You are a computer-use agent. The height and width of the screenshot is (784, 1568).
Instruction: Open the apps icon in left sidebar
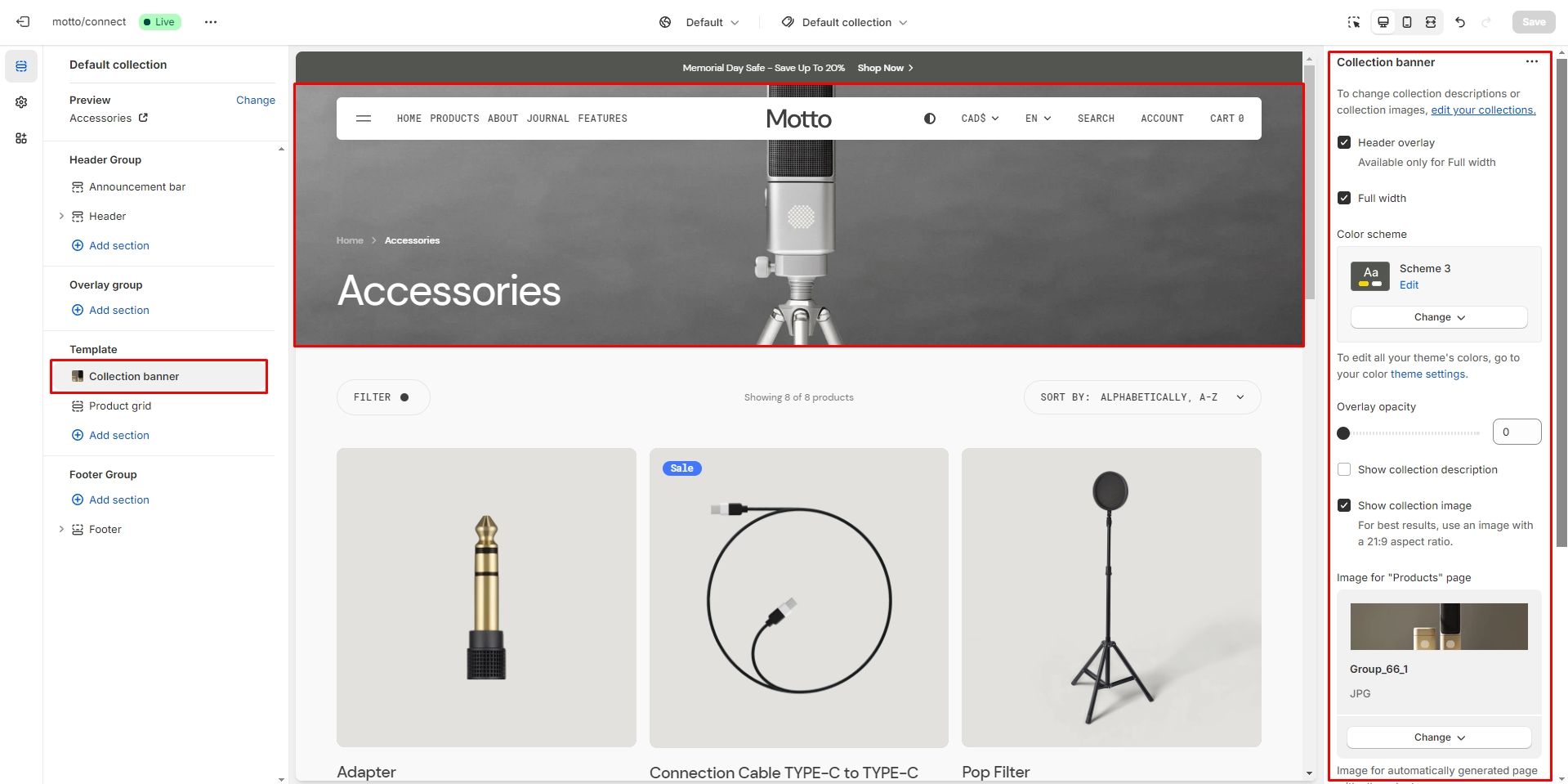coord(21,138)
